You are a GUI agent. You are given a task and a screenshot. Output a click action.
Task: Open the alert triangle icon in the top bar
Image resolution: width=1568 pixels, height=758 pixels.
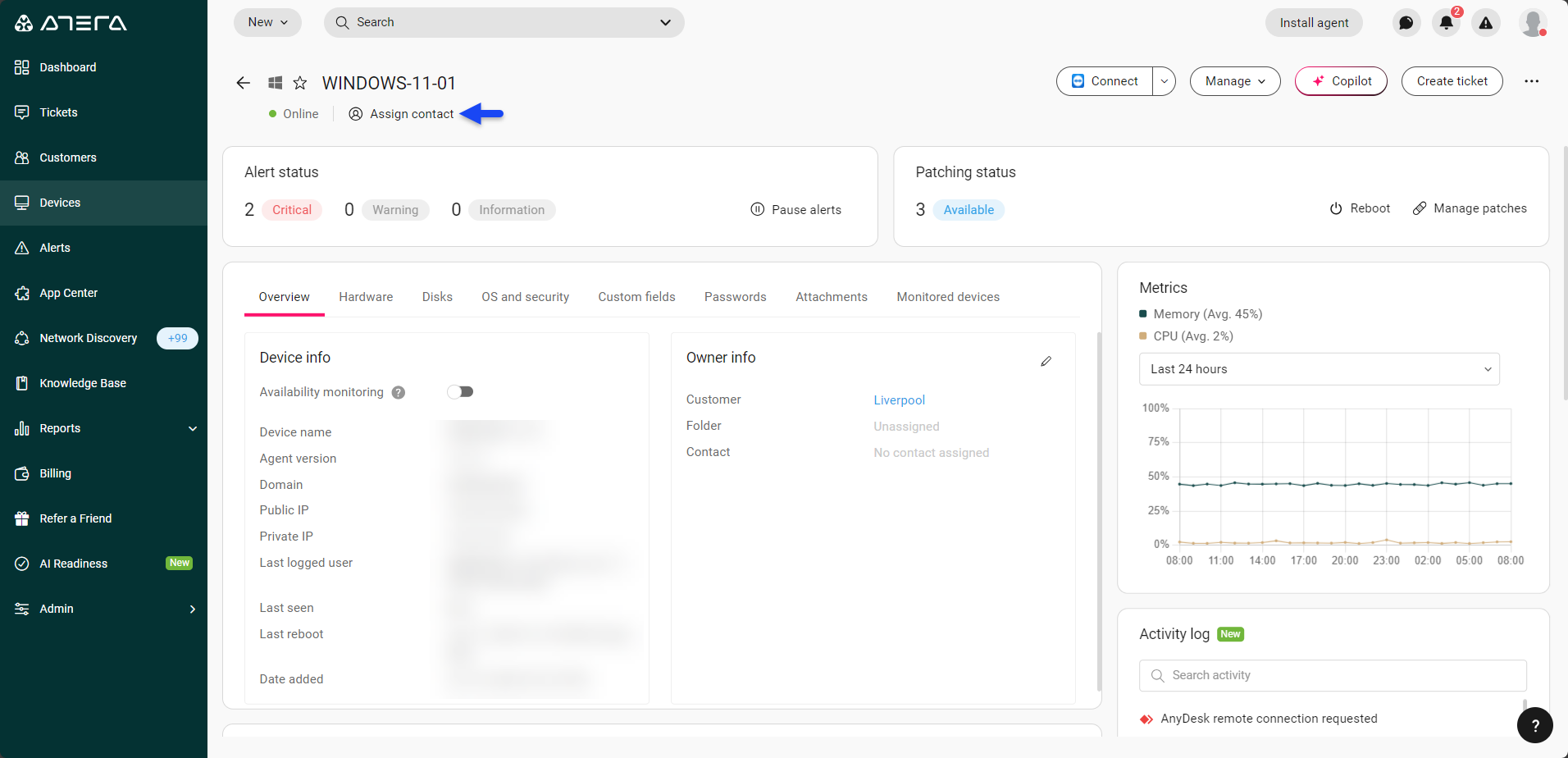(1485, 23)
